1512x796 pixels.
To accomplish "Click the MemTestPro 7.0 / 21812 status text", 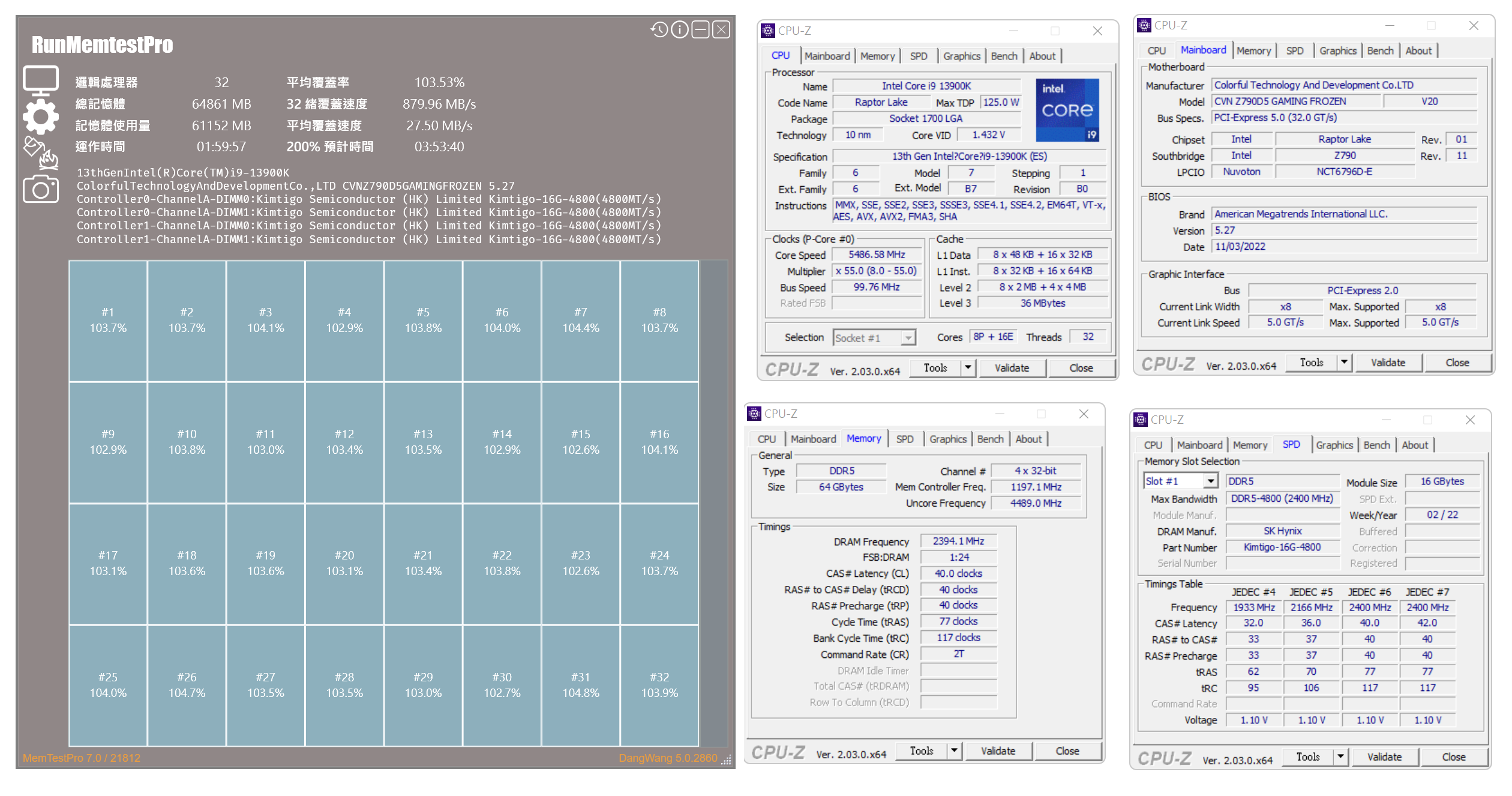I will coord(82,758).
